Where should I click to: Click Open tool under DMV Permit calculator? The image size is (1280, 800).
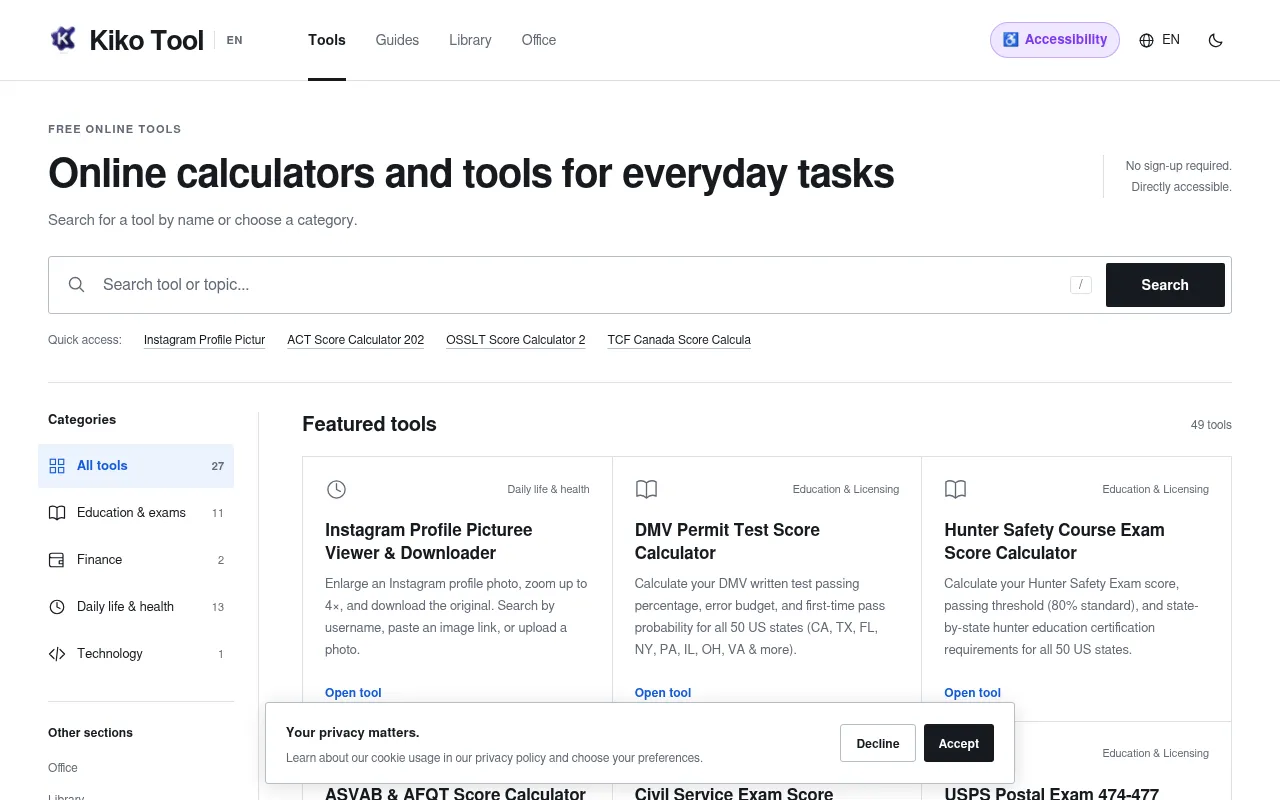[x=663, y=693]
